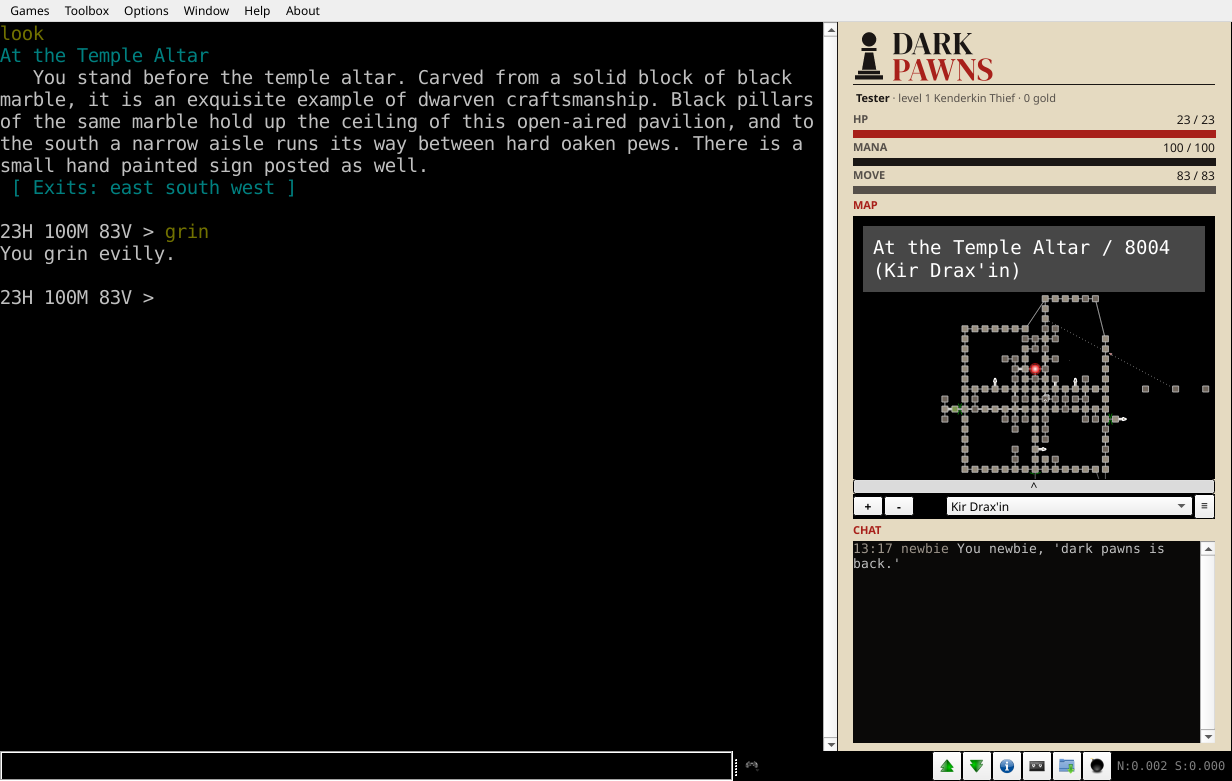
Task: Click the cassette tape replay icon
Action: tap(1037, 766)
